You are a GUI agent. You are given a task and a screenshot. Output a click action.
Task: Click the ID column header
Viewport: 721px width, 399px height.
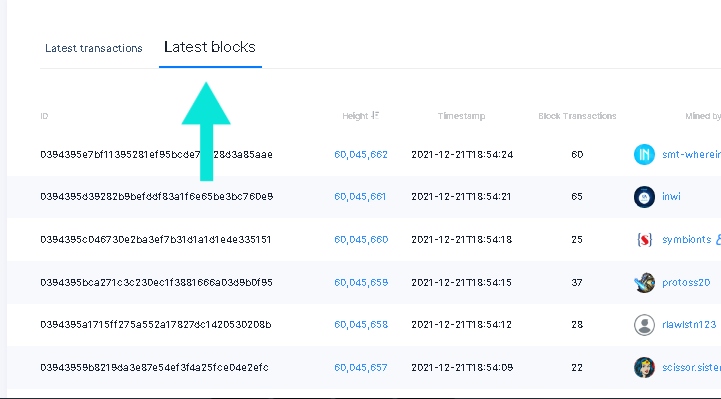(x=44, y=116)
